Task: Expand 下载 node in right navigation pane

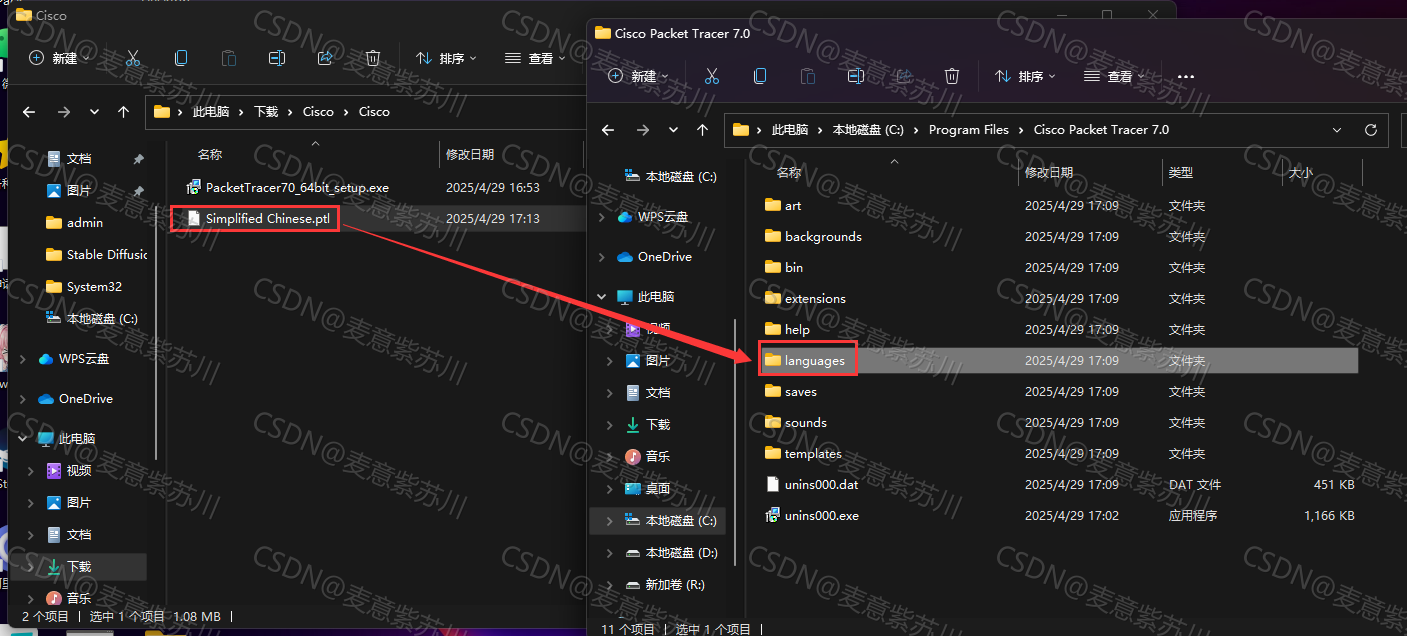Action: 609,425
